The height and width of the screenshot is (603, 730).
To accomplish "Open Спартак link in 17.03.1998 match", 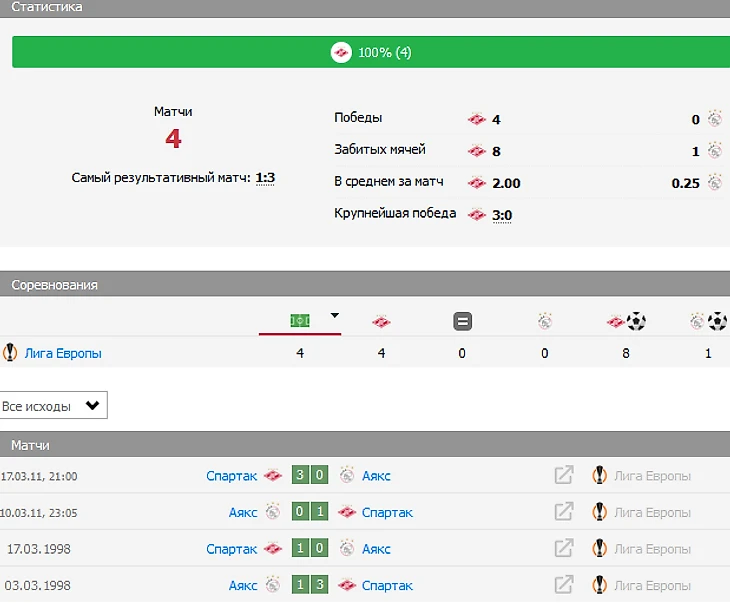I will [x=231, y=549].
